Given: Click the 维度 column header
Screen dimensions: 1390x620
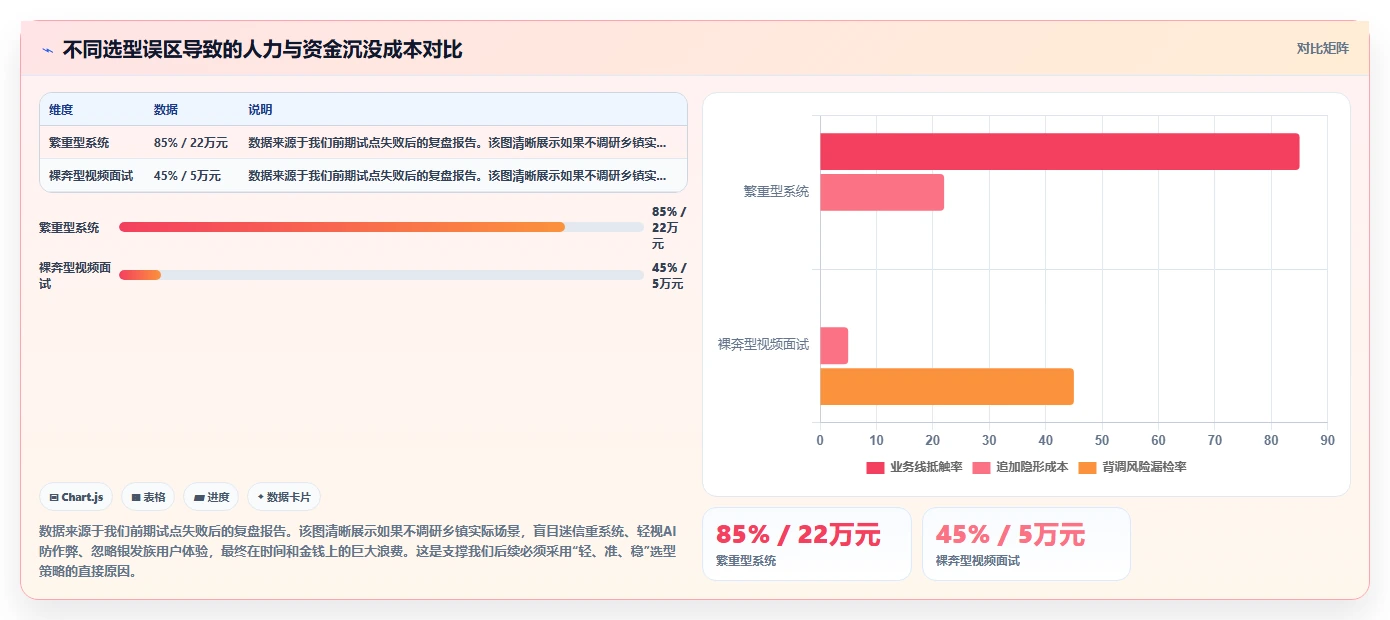Looking at the screenshot, I should click(61, 110).
